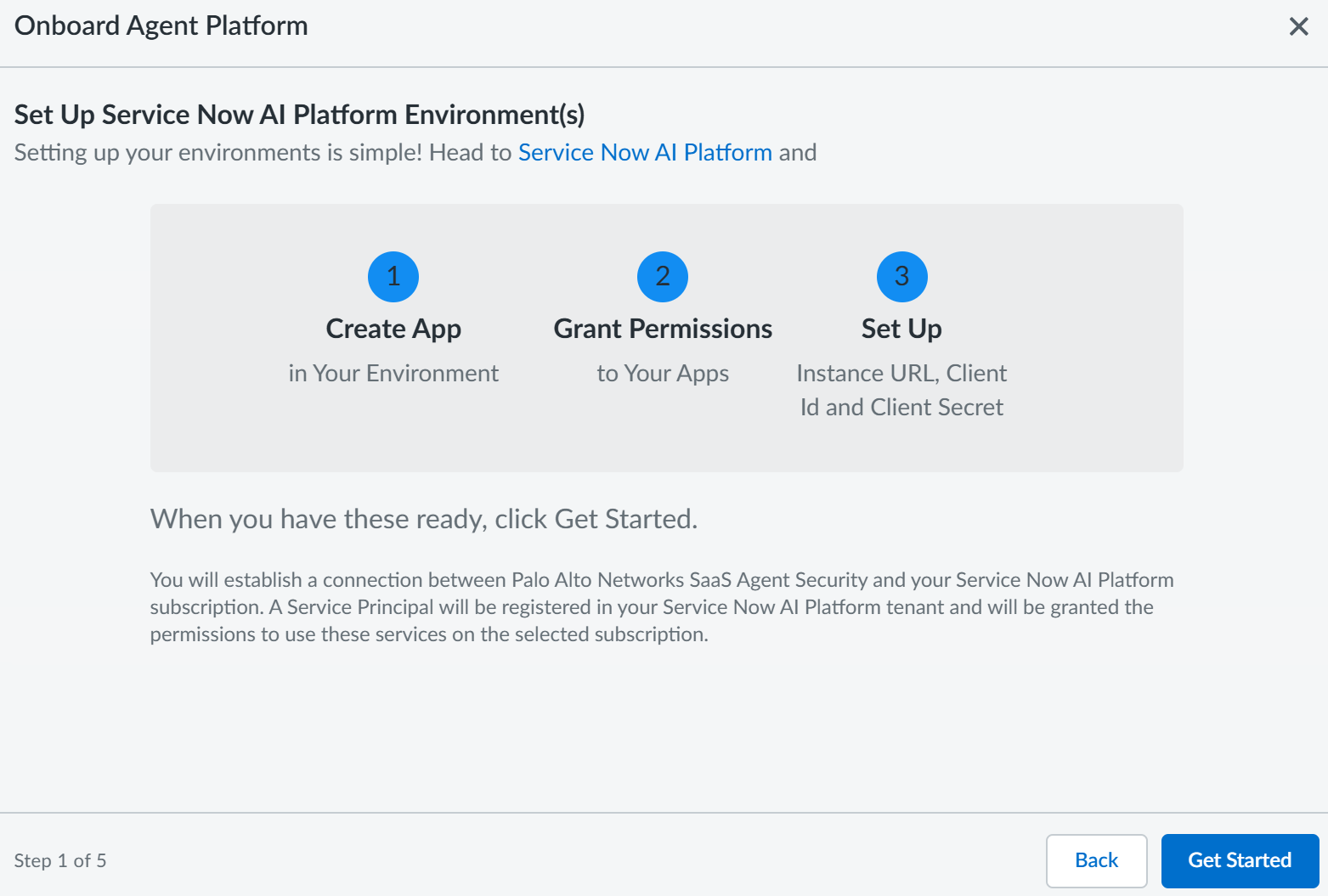This screenshot has height=896, width=1328.
Task: Close the Onboard Agent Platform dialog
Action: click(1298, 26)
